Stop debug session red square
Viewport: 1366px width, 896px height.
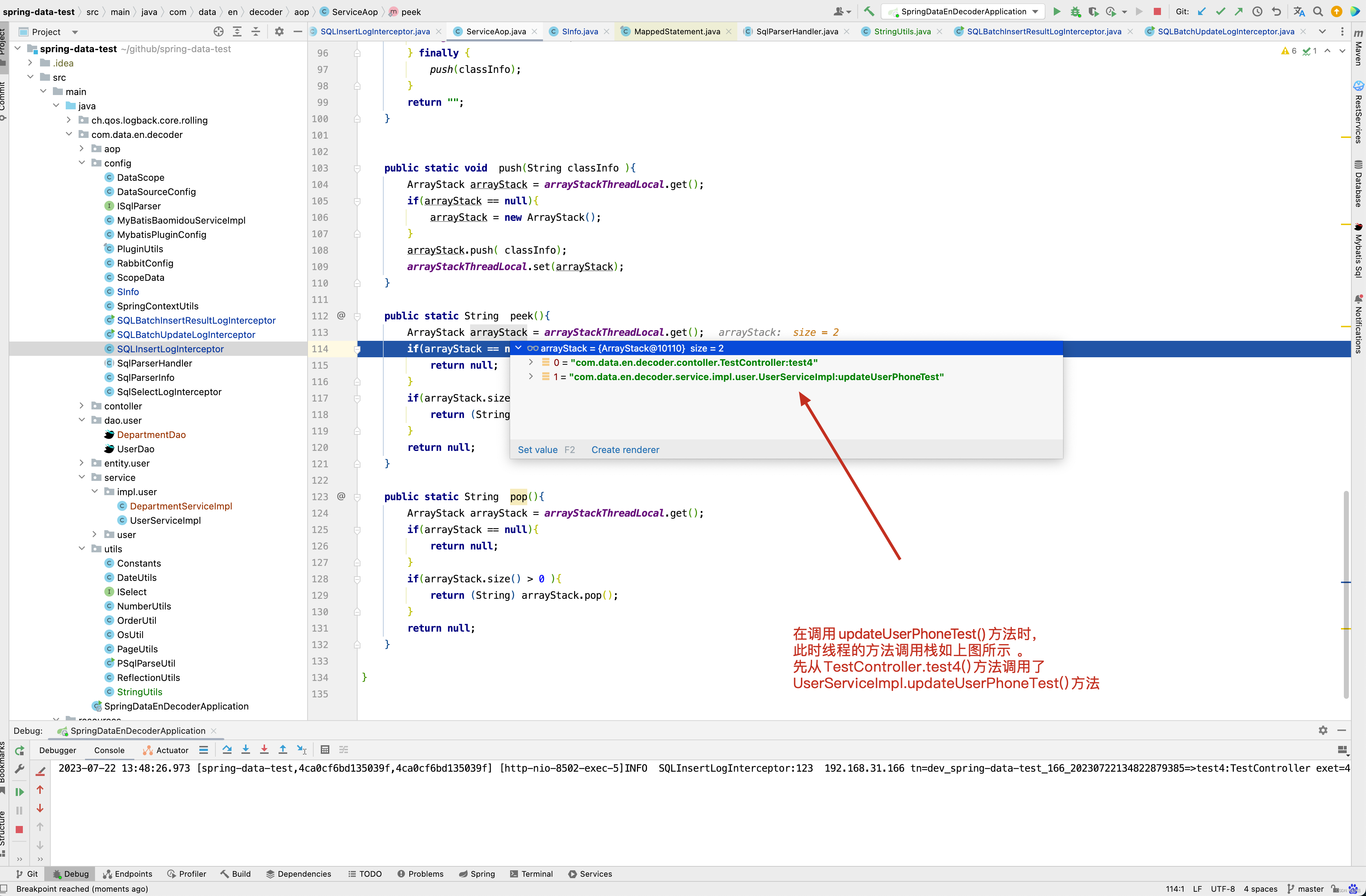coord(20,830)
